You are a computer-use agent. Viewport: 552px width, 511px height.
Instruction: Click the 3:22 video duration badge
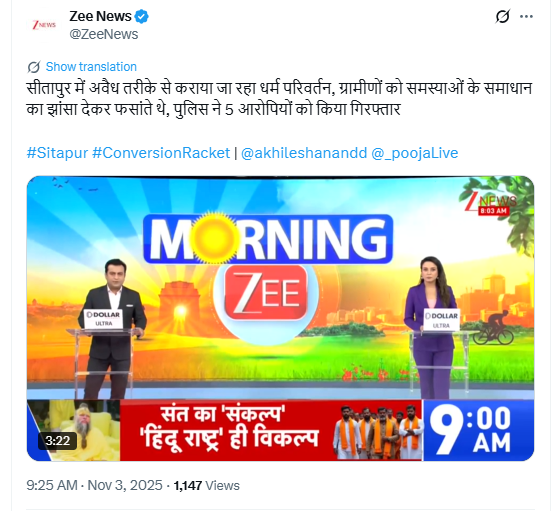tap(57, 441)
